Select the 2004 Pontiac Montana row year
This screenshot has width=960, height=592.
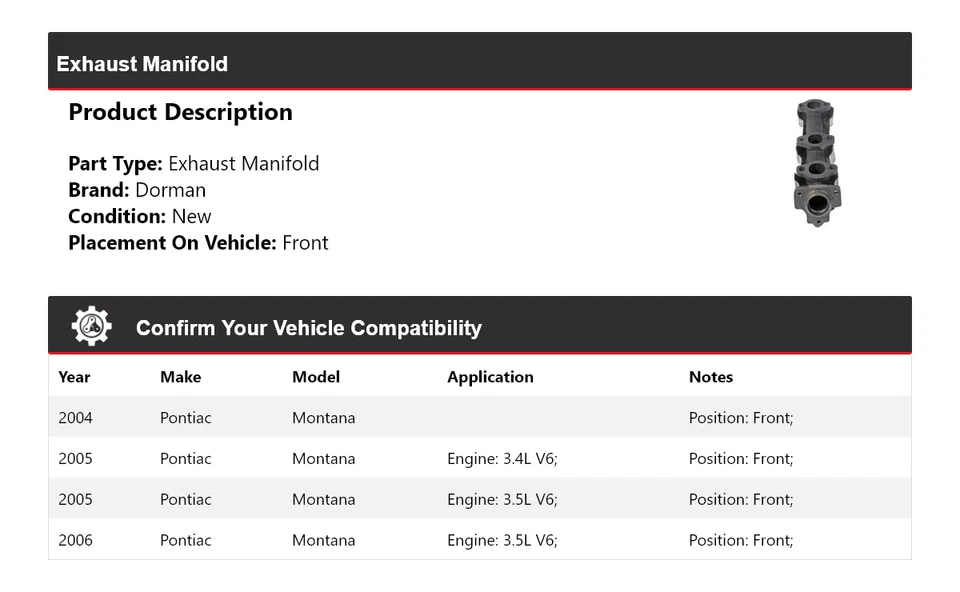click(75, 418)
